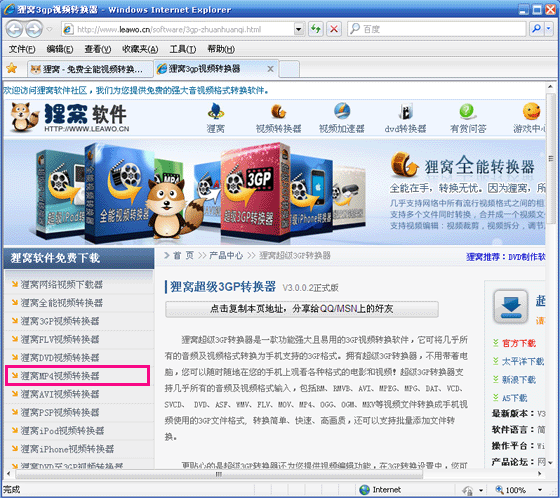The image size is (560, 498).
Task: Open 狸窝iPhone视频转换器 in the sidebar
Action: [x=67, y=448]
